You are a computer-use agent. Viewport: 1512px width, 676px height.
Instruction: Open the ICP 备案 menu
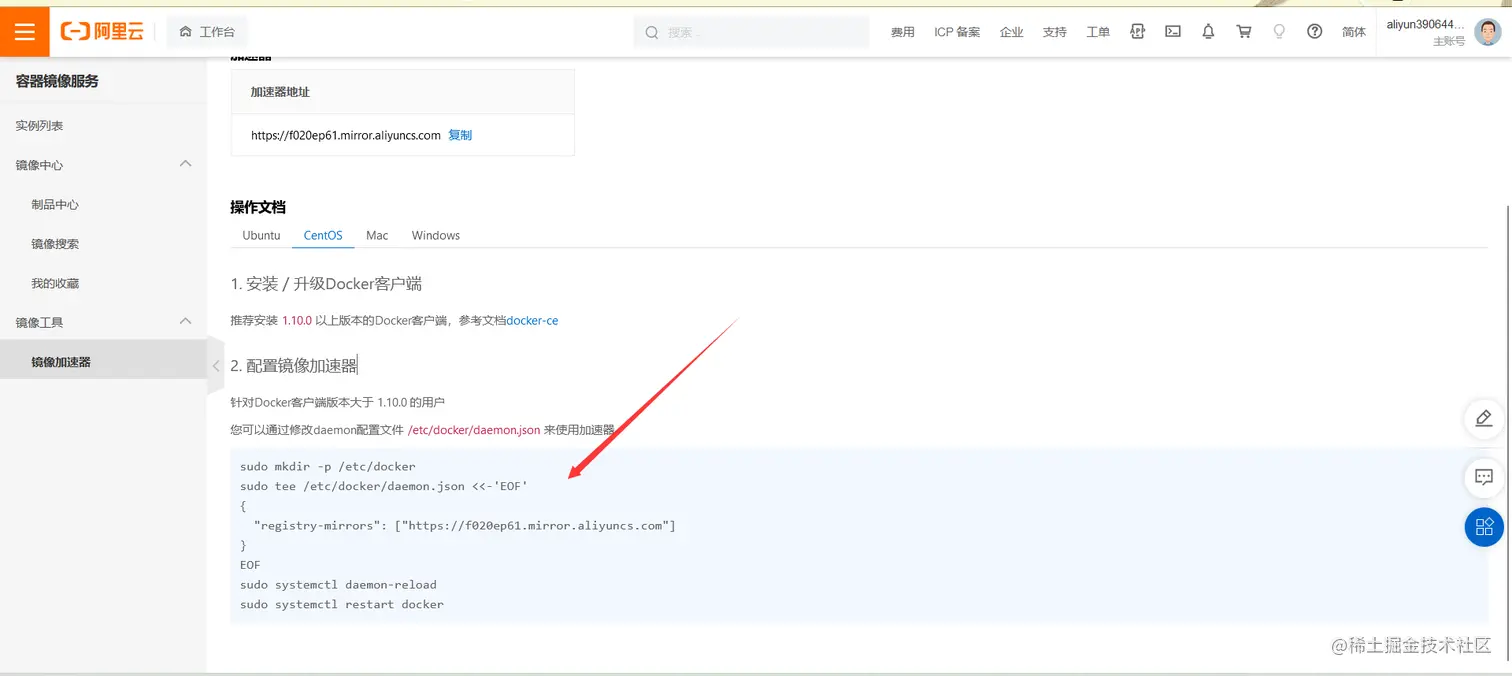pos(957,32)
